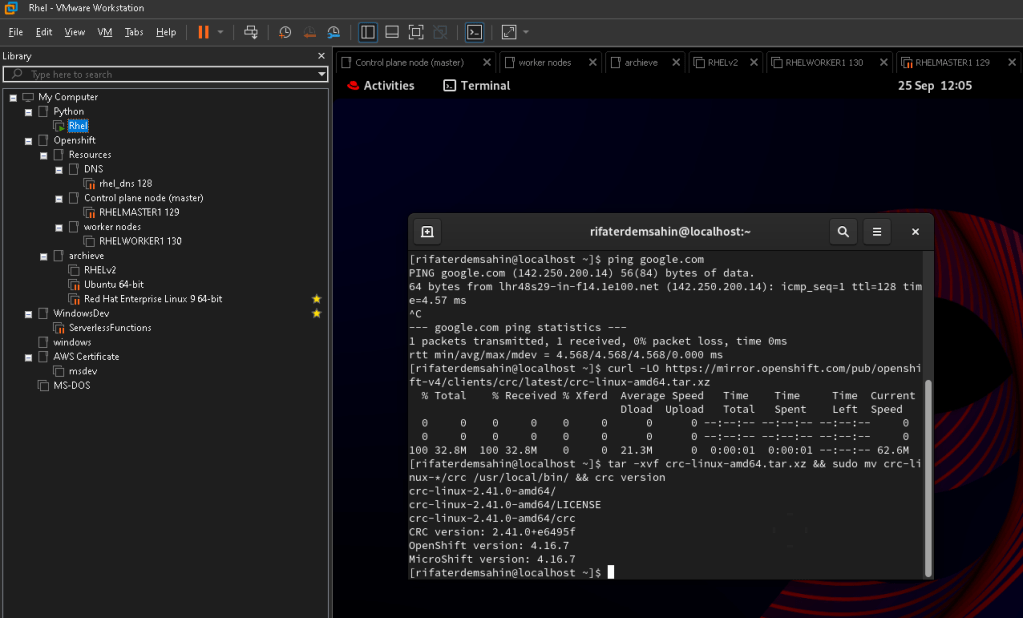Toggle favorite star on WindowsDev
1023x618 pixels.
point(316,313)
